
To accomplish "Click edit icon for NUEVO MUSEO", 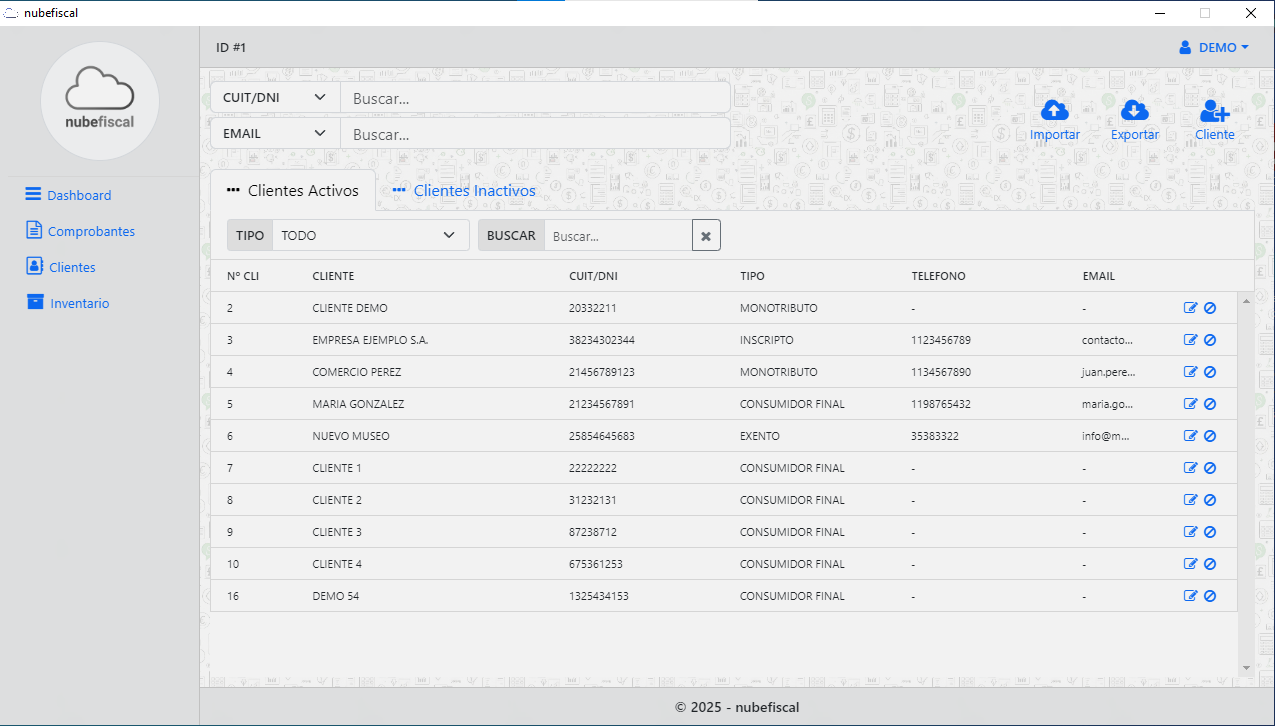I will pyautogui.click(x=1190, y=436).
